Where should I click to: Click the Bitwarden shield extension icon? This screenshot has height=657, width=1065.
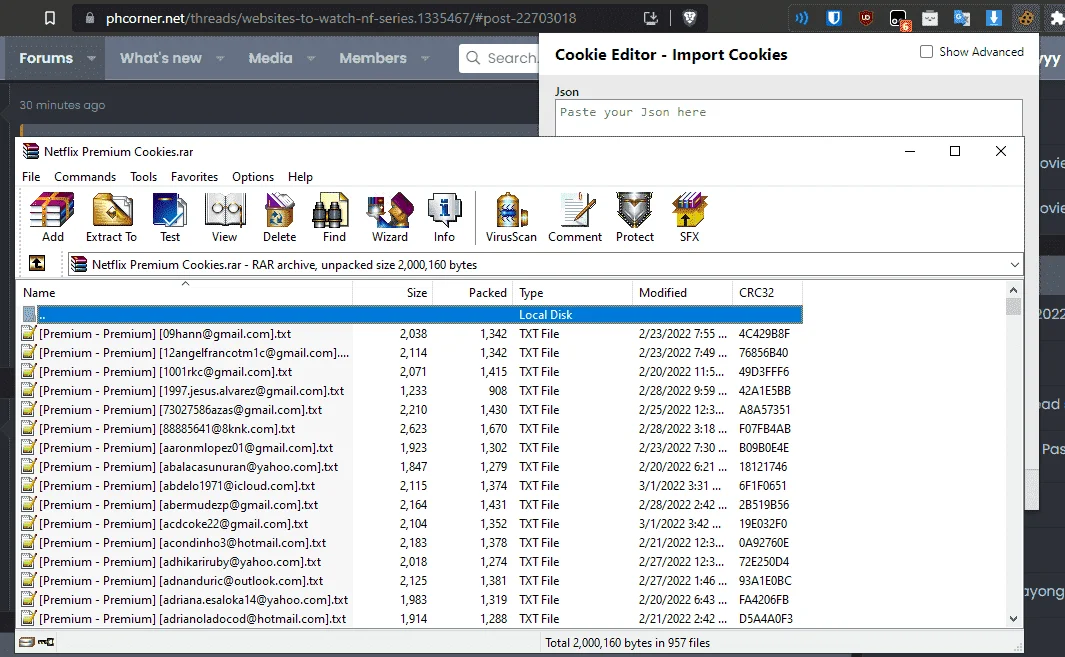pos(834,18)
